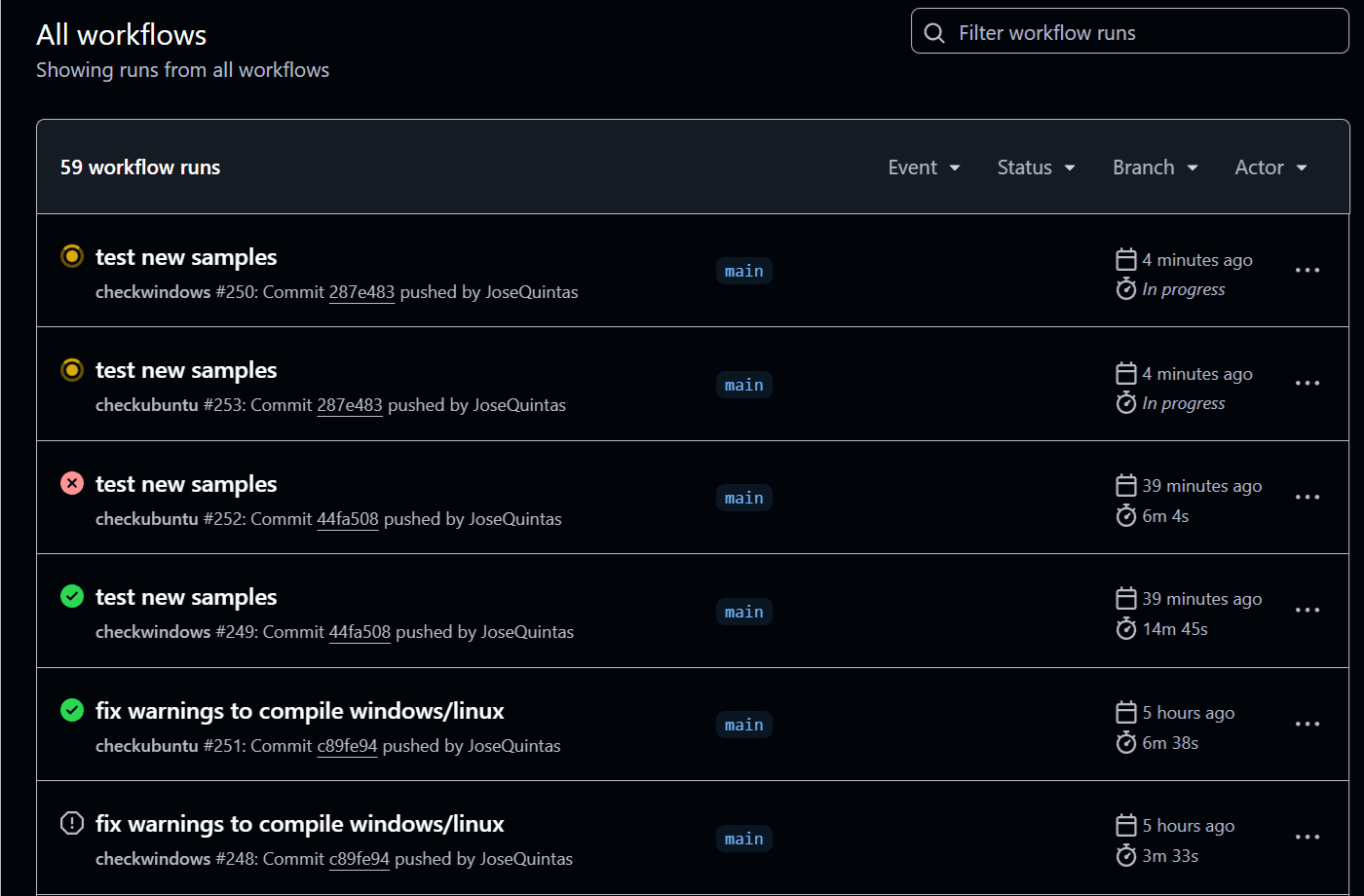Click main branch label on checkwindows #248 row
The image size is (1364, 896).
[x=744, y=839]
